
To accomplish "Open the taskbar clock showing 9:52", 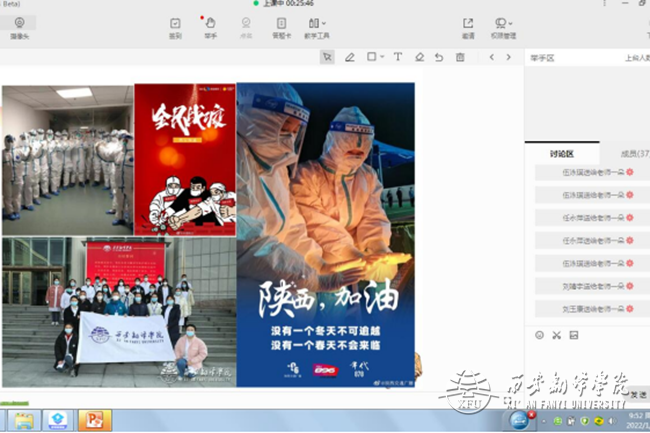I will [637, 421].
